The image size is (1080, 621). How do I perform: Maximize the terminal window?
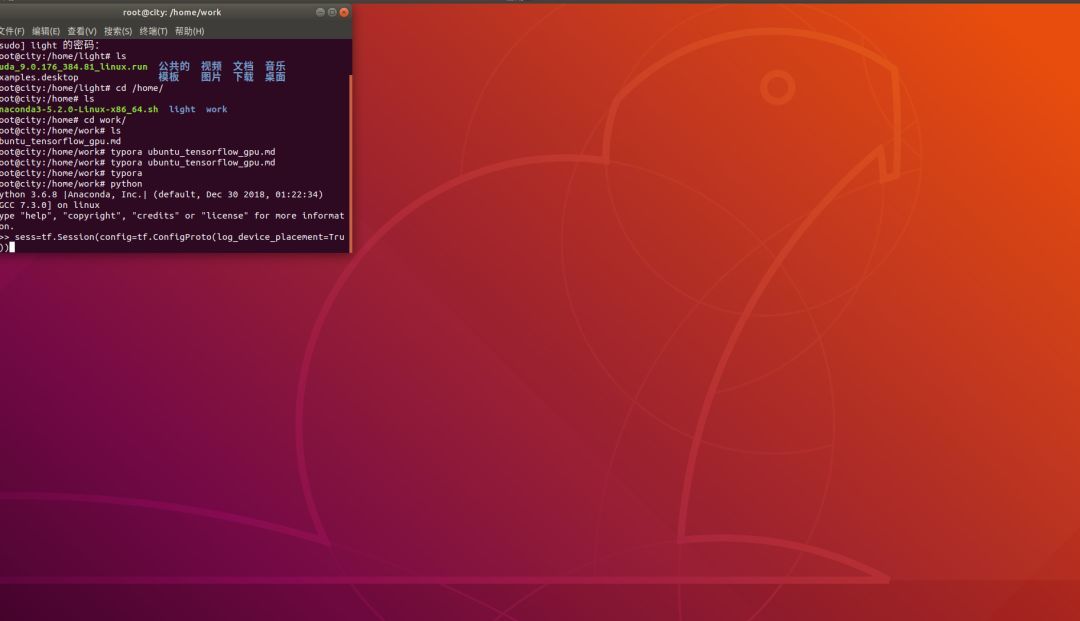tap(332, 12)
